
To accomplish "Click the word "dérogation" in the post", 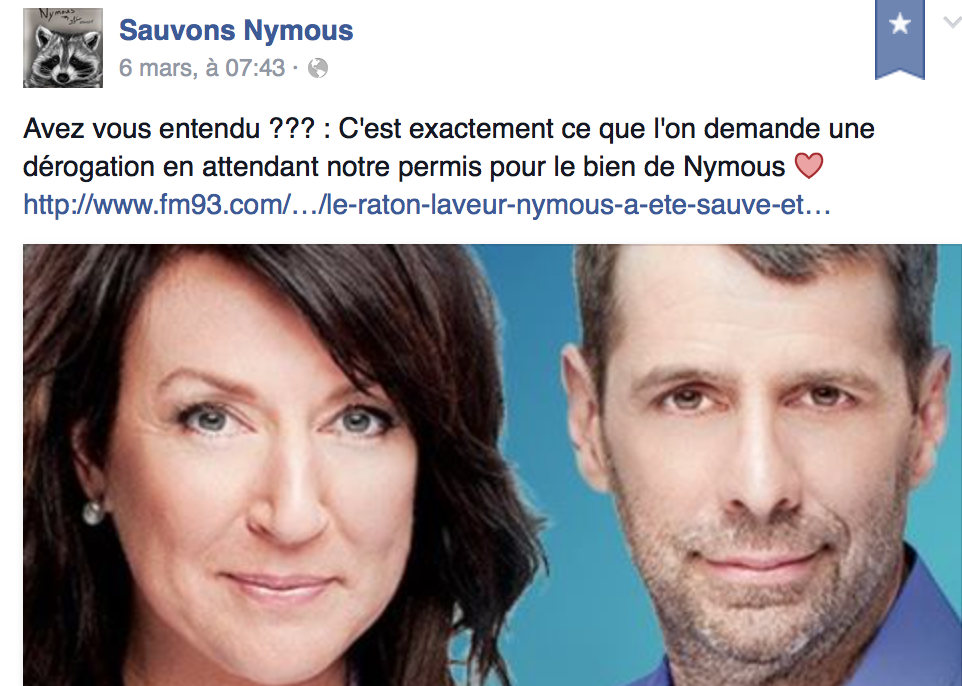I will pyautogui.click(x=89, y=167).
